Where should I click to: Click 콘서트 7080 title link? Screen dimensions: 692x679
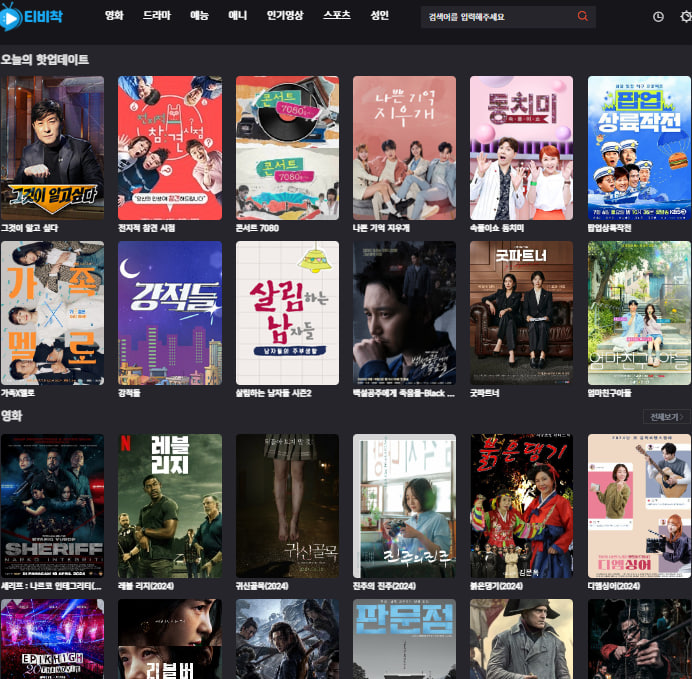(x=257, y=228)
